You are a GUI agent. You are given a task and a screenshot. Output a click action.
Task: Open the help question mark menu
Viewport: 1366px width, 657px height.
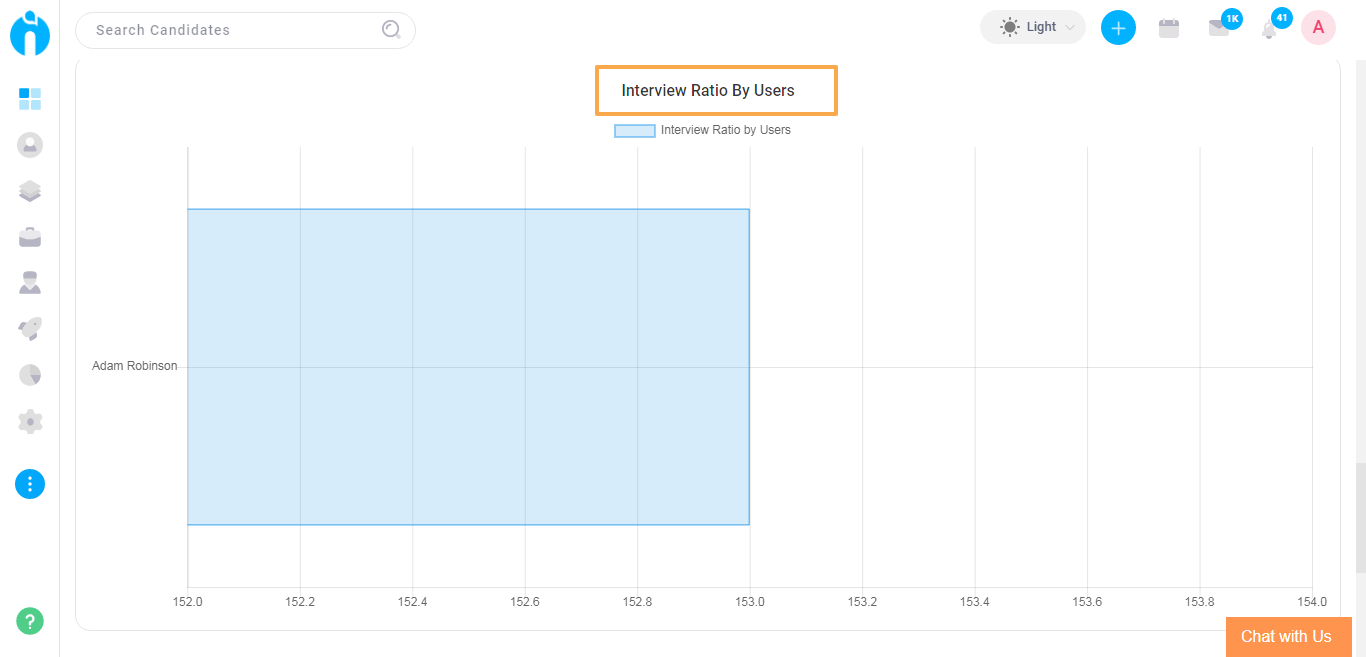[x=30, y=621]
